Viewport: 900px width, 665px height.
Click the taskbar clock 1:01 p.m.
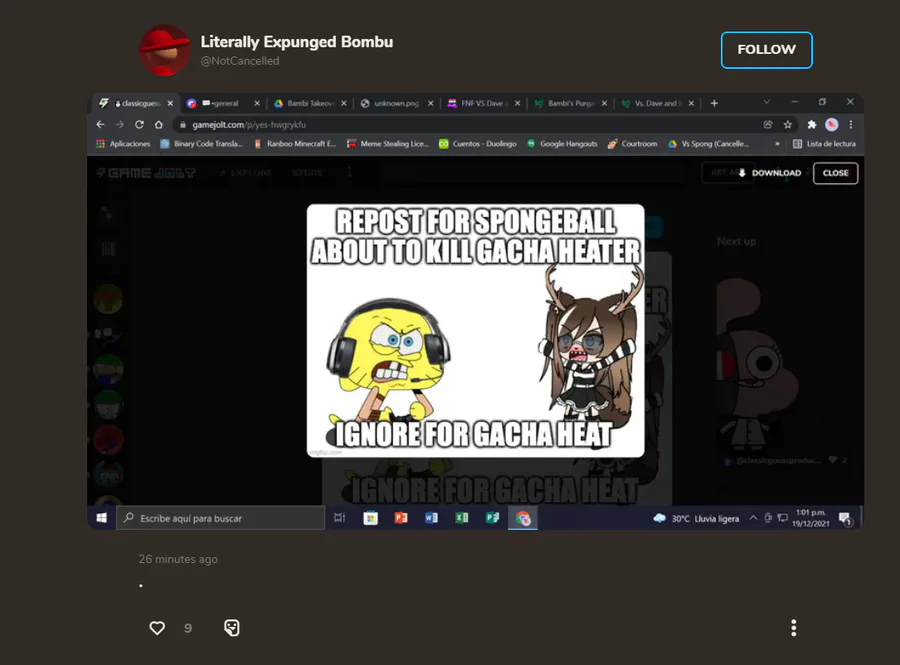(811, 518)
